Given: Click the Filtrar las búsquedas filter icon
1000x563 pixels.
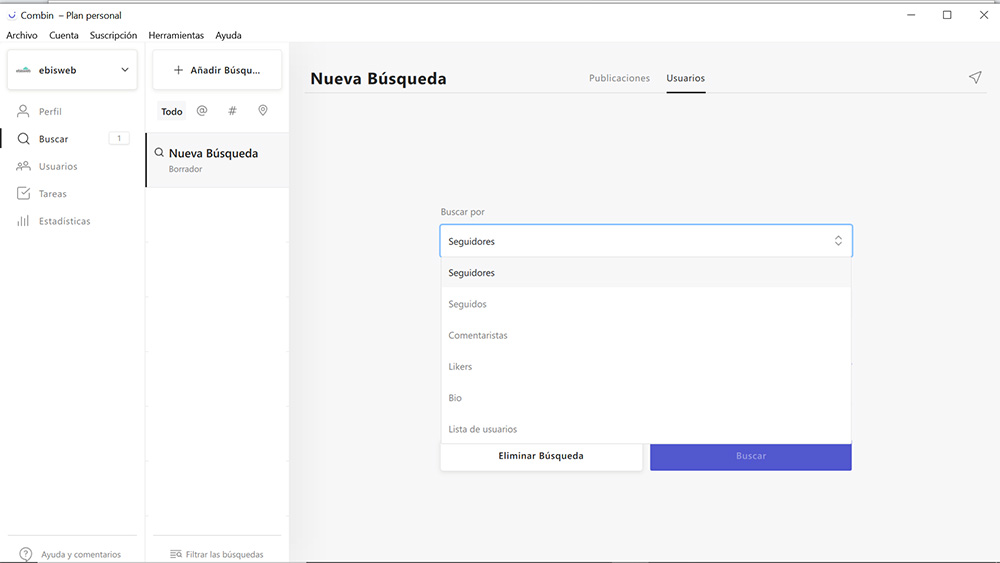Looking at the screenshot, I should click(176, 554).
